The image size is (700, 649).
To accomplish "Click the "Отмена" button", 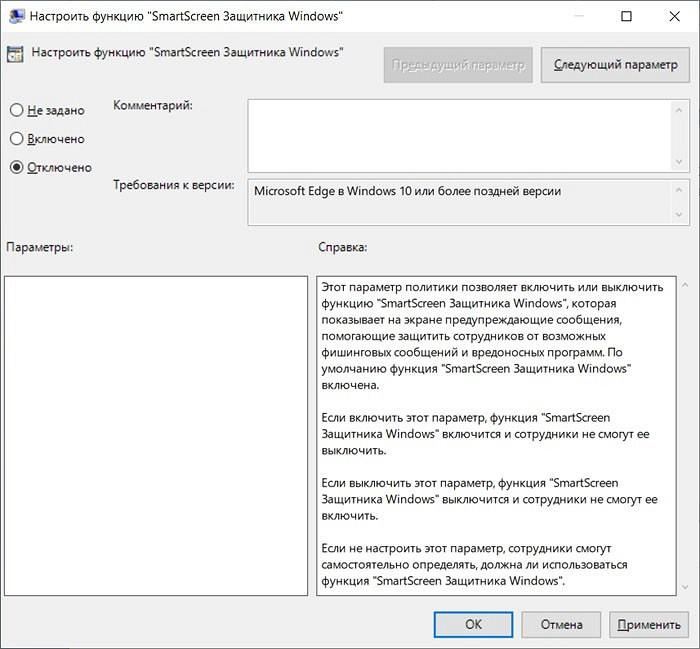I will click(561, 624).
